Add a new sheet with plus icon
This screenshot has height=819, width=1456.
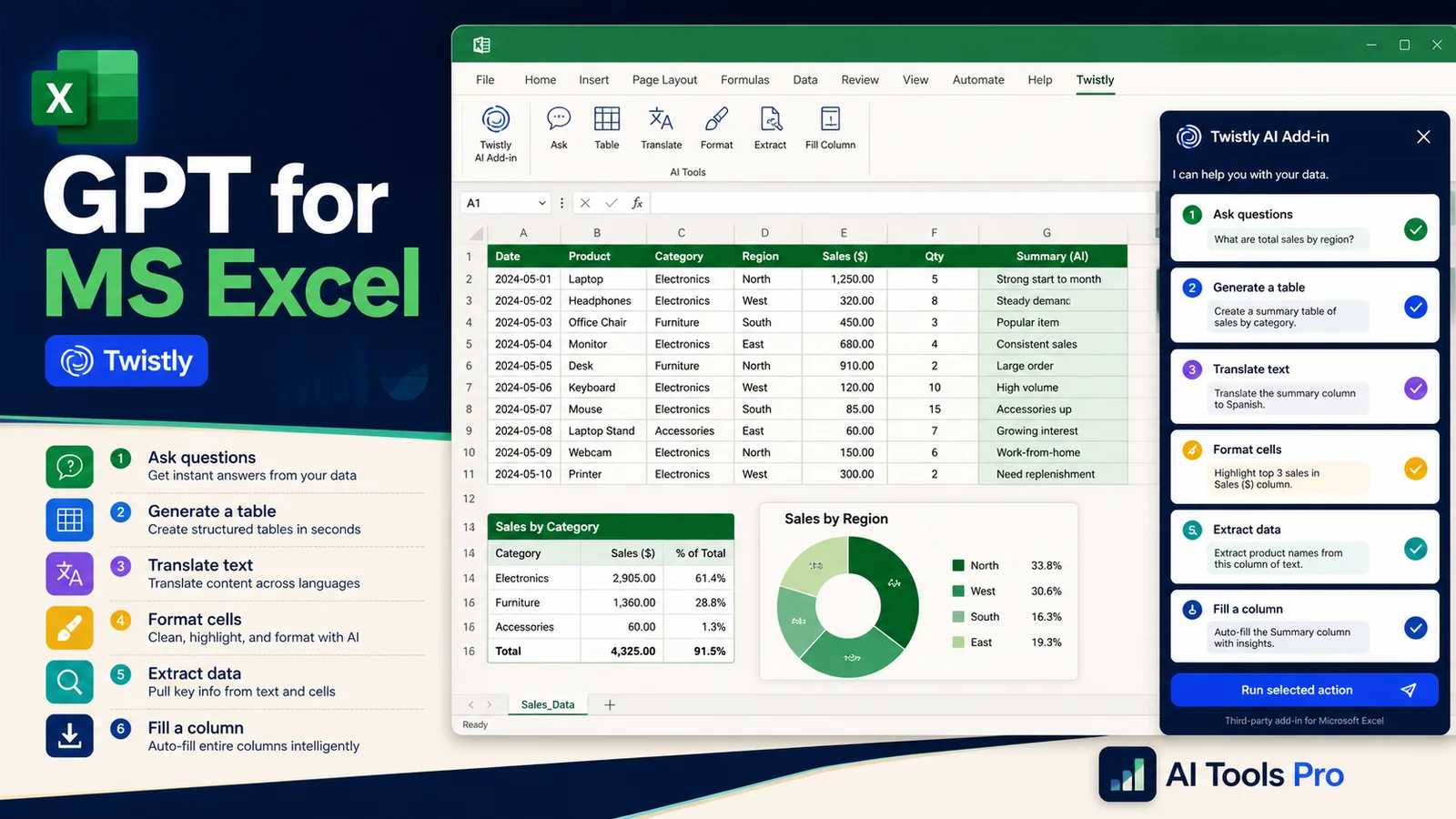[x=610, y=704]
